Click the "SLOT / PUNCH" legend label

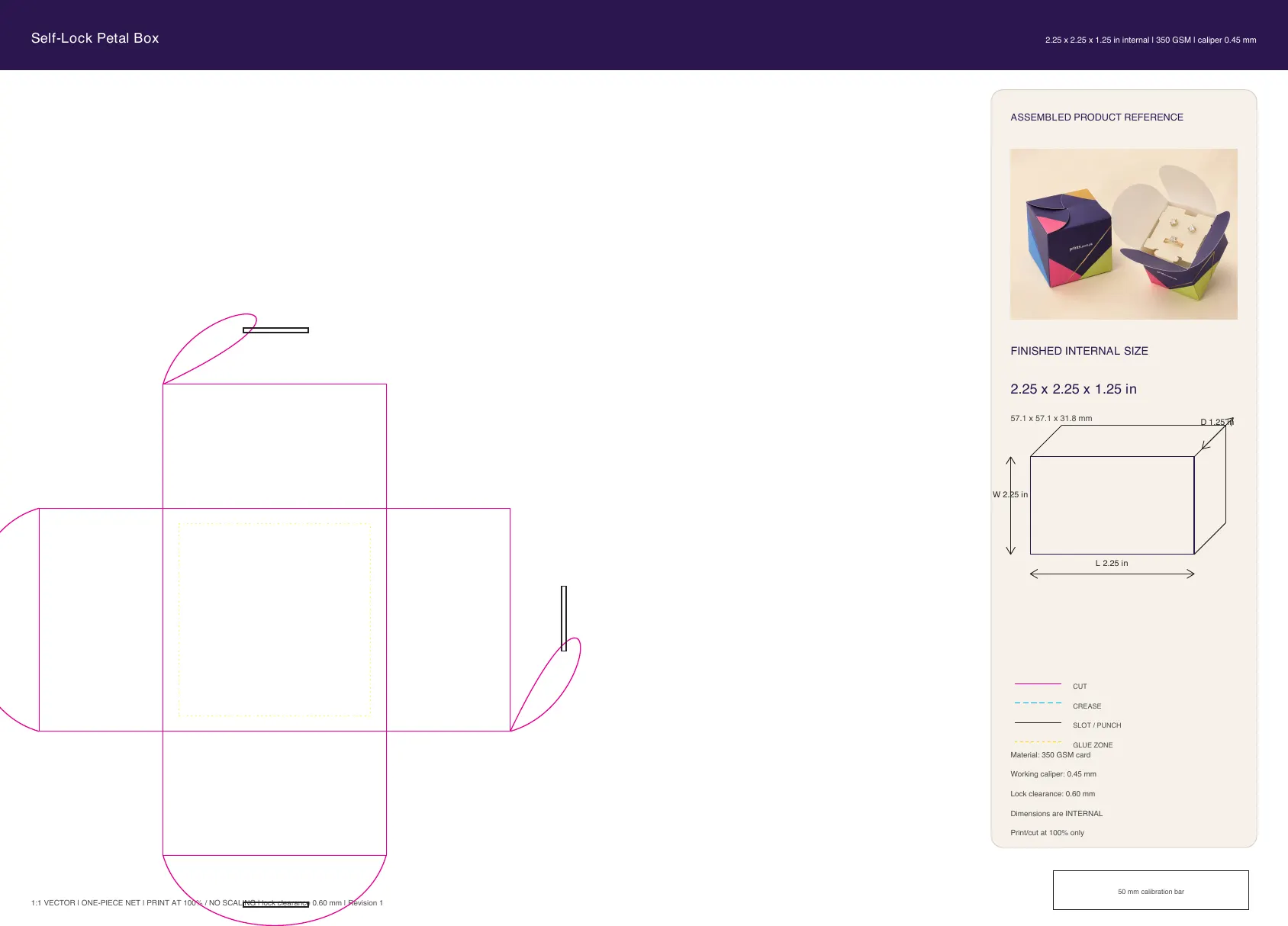(x=1097, y=725)
